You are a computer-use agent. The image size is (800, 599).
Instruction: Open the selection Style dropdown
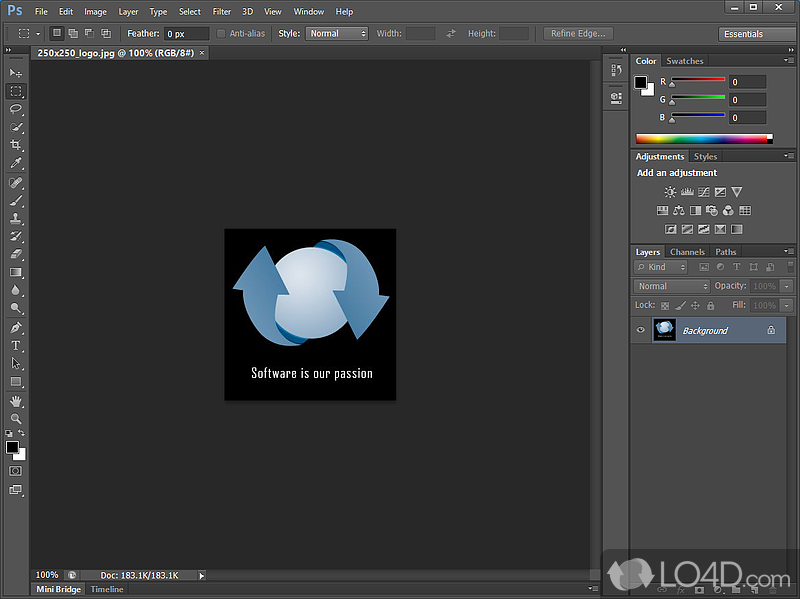click(x=336, y=33)
